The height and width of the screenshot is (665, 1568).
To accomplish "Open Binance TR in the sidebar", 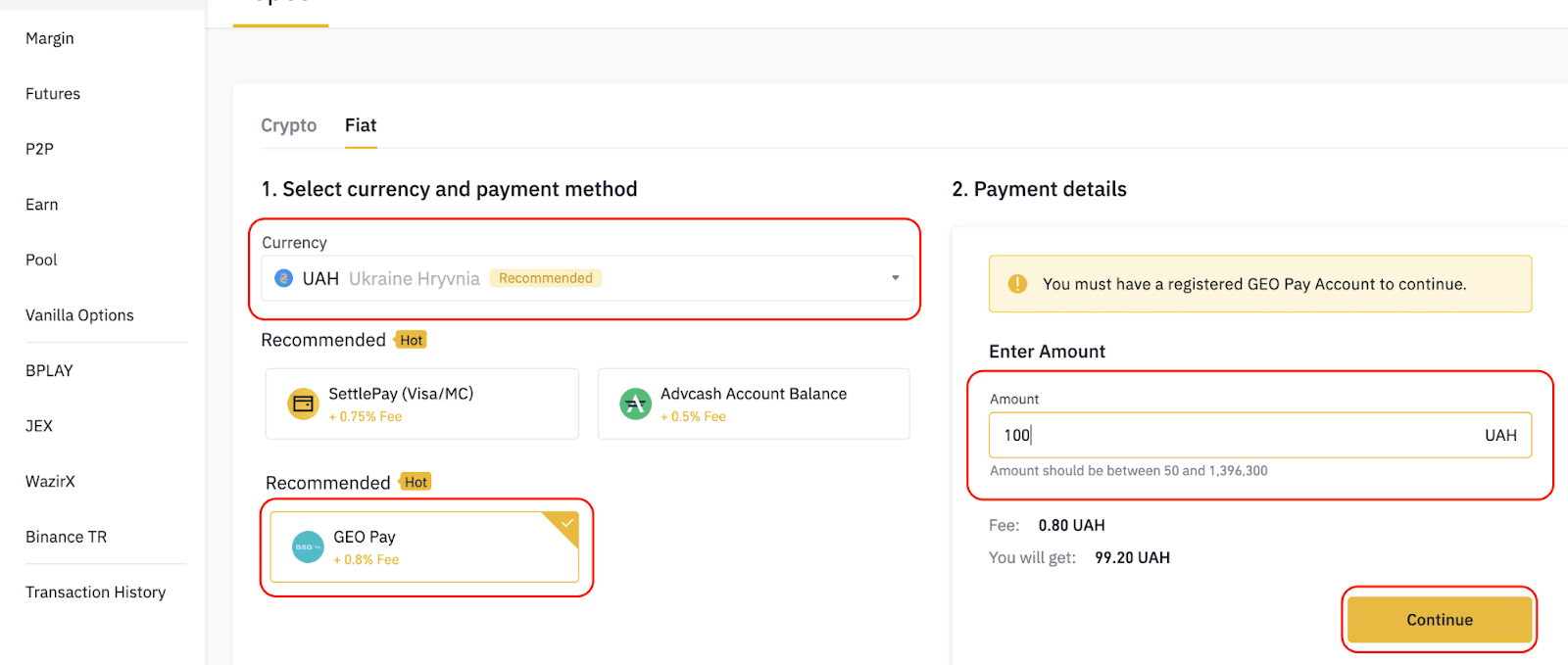I will 67,537.
